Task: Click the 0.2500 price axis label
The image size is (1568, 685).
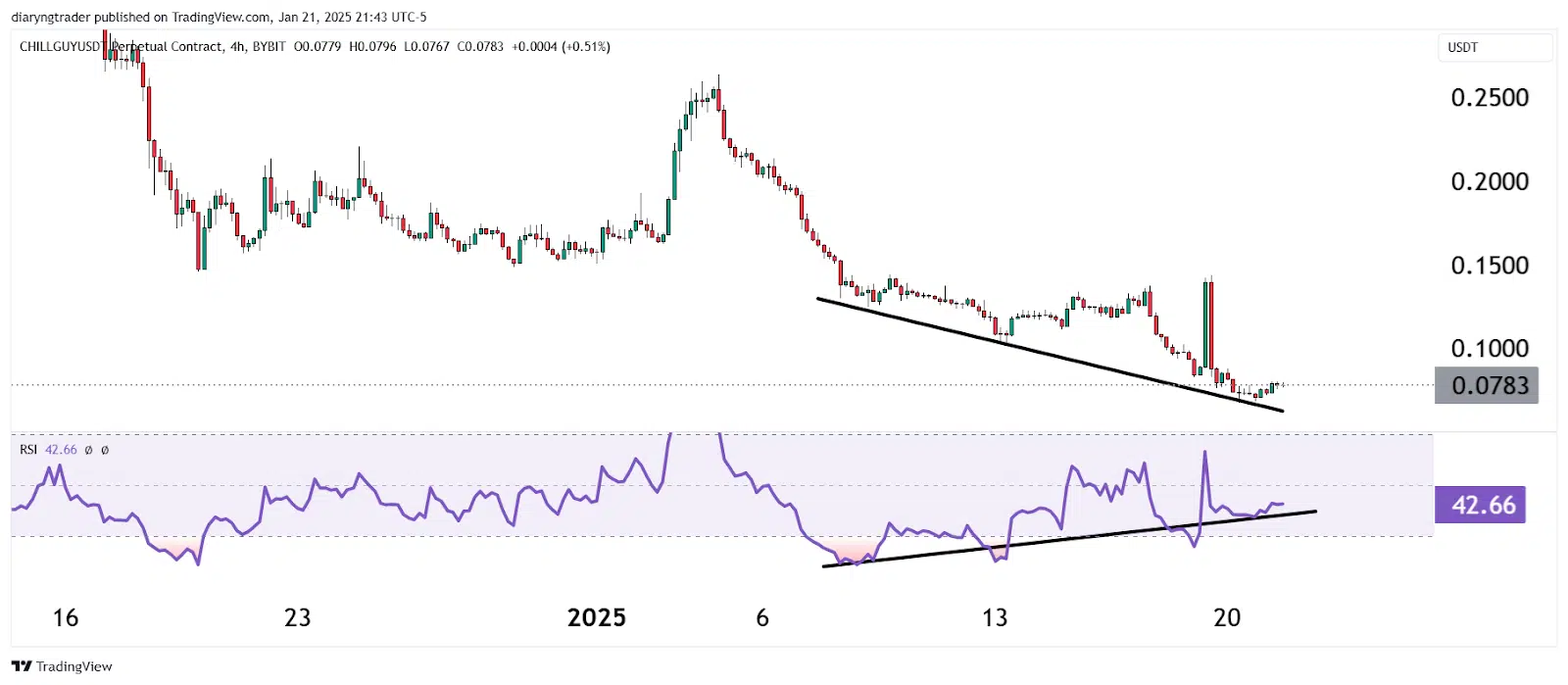Action: [x=1489, y=98]
